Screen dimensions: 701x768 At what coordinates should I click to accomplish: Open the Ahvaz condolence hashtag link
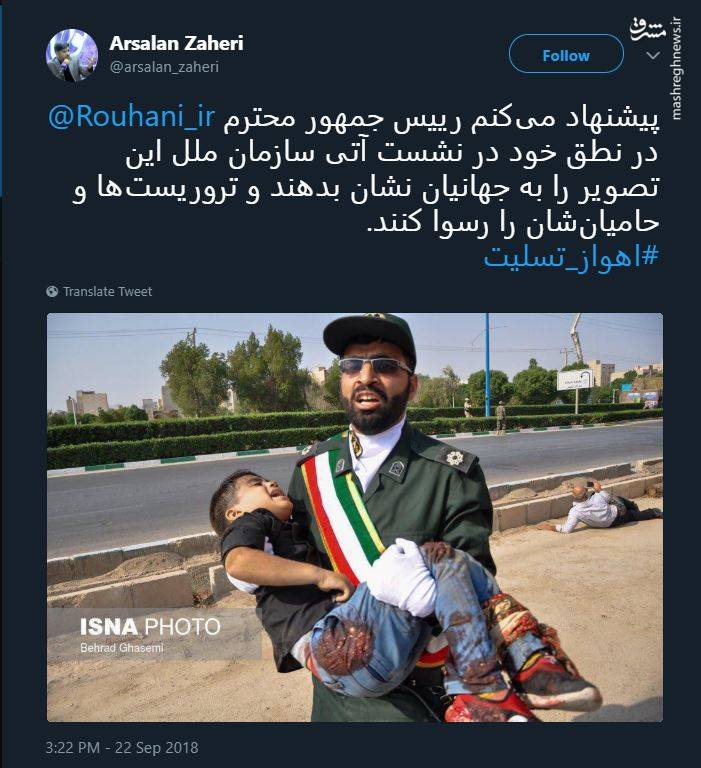pyautogui.click(x=571, y=257)
